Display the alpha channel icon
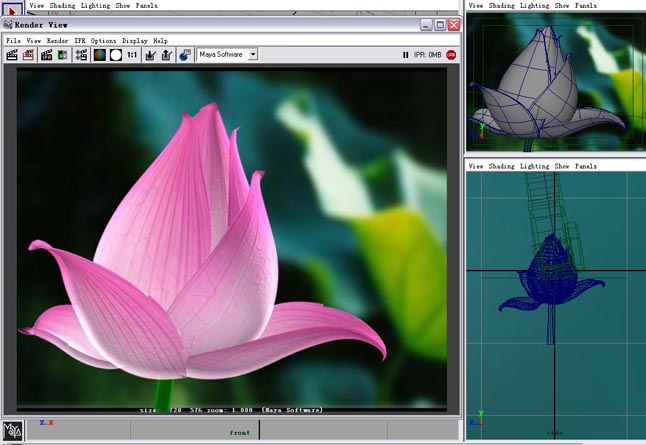646x445 pixels. (x=116, y=55)
